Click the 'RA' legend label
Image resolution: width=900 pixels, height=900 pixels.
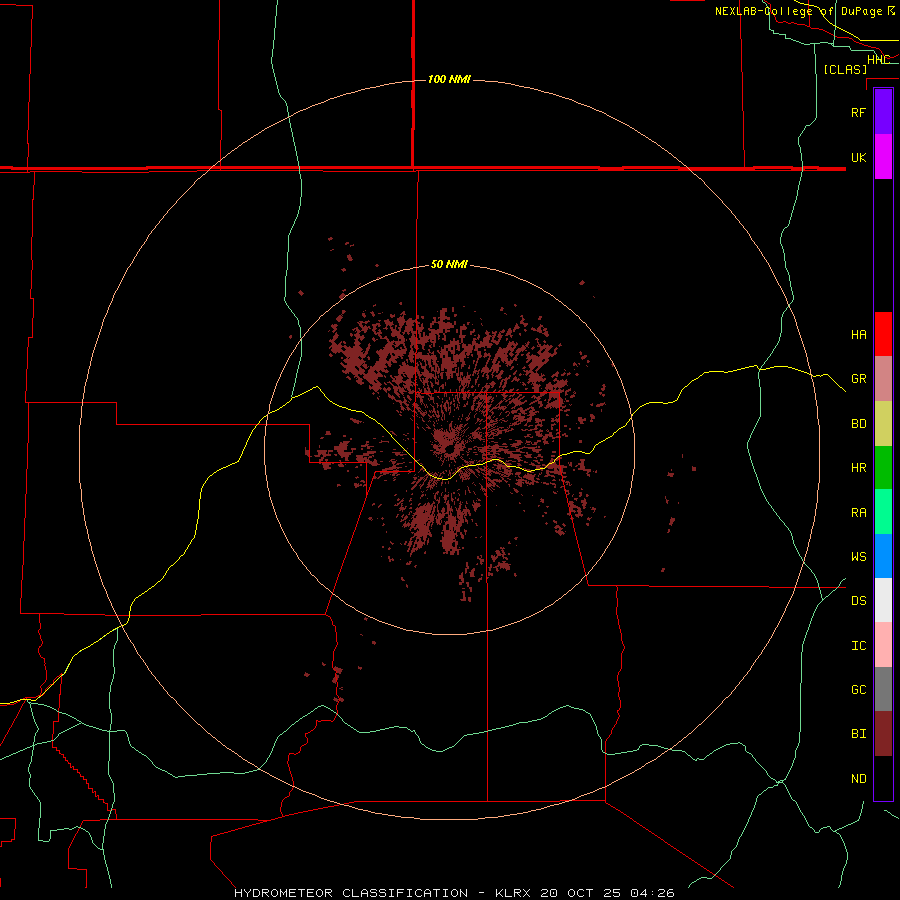coord(859,513)
